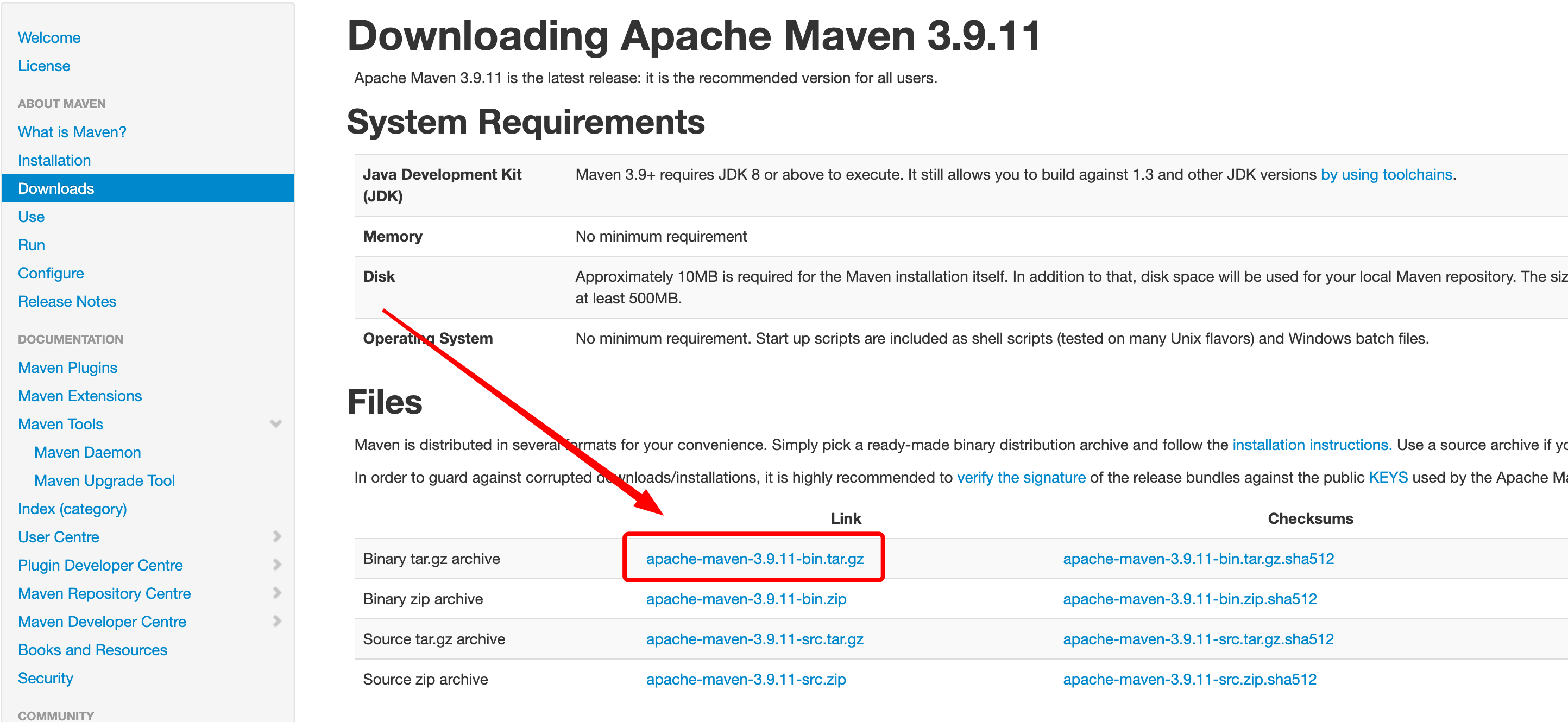Open the Maven Developer Centre link
1568x722 pixels.
coord(102,622)
